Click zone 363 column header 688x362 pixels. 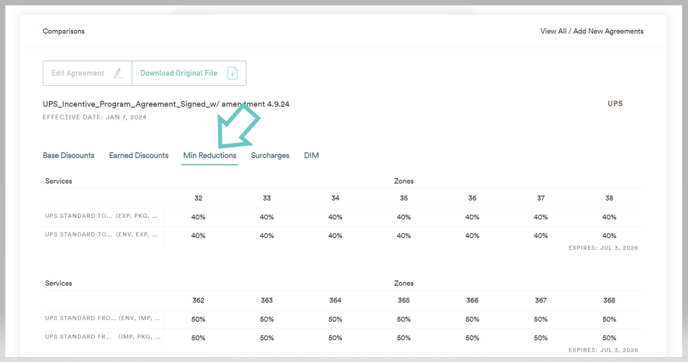(x=267, y=301)
